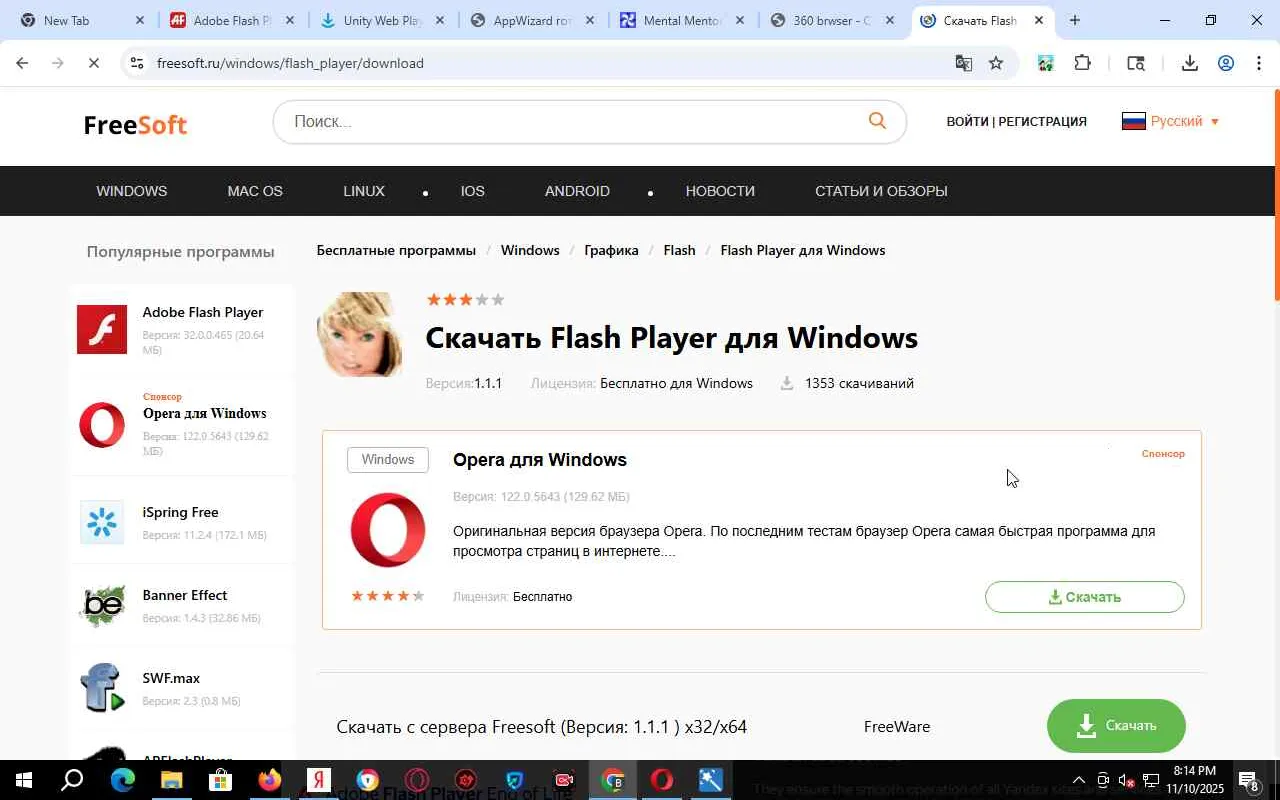Click the page vertical scrollbar thumb
This screenshot has width=1280, height=800.
coord(1276,195)
